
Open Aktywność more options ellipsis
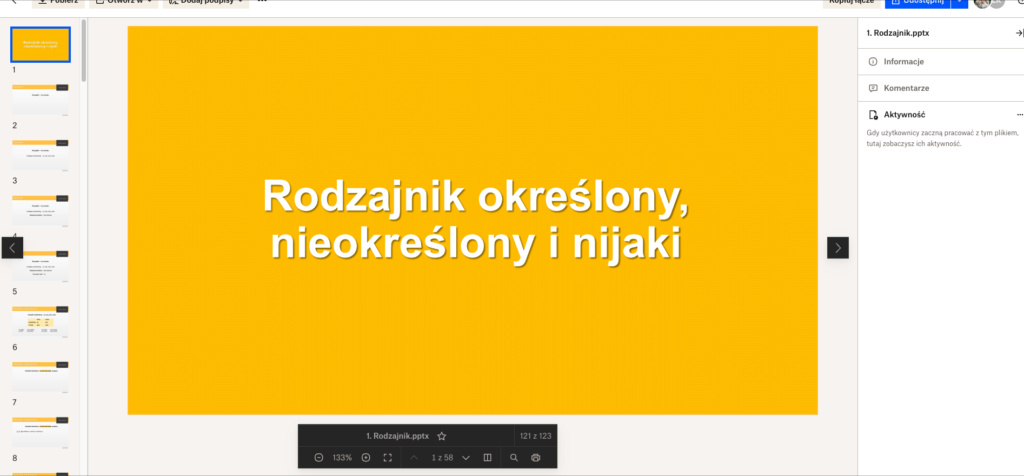[x=1019, y=115]
